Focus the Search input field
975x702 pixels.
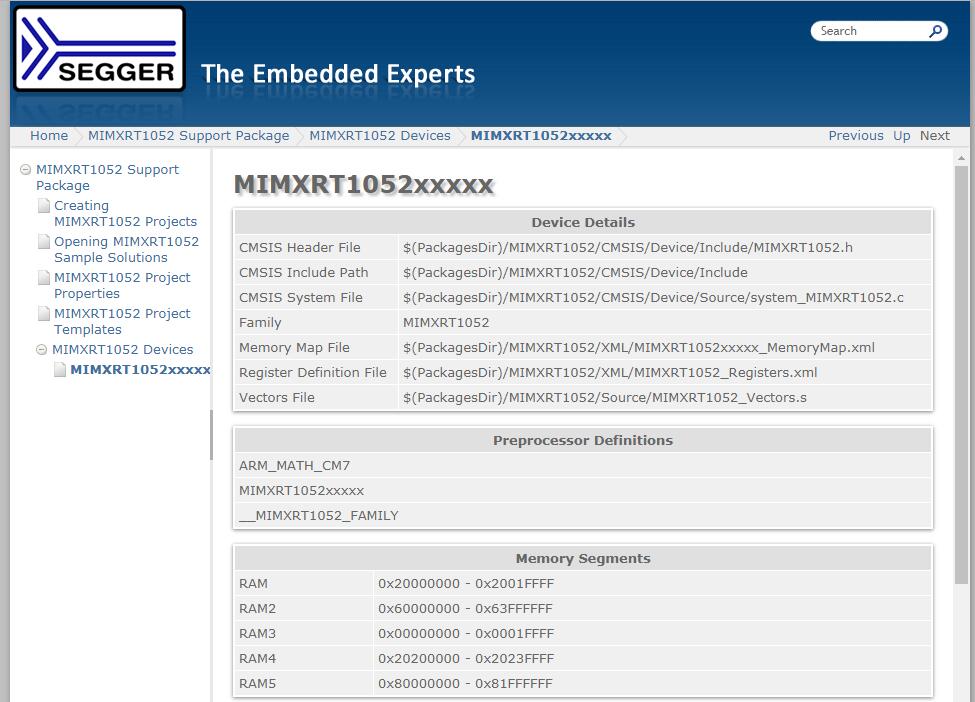click(x=872, y=31)
